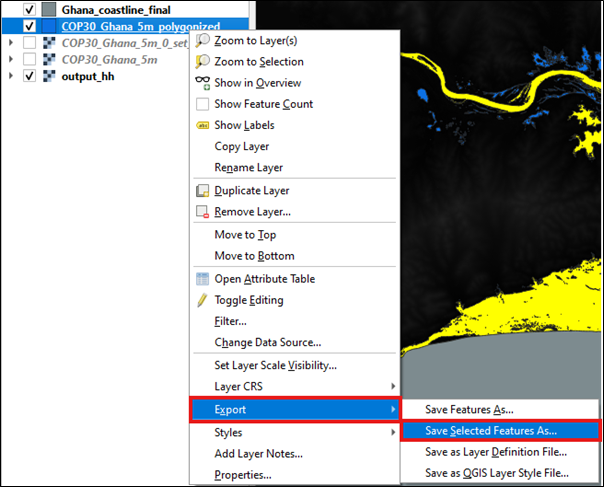Screen dimensions: 604x487
Task: Uncheck visibility of output_hh layer
Action: (x=29, y=76)
